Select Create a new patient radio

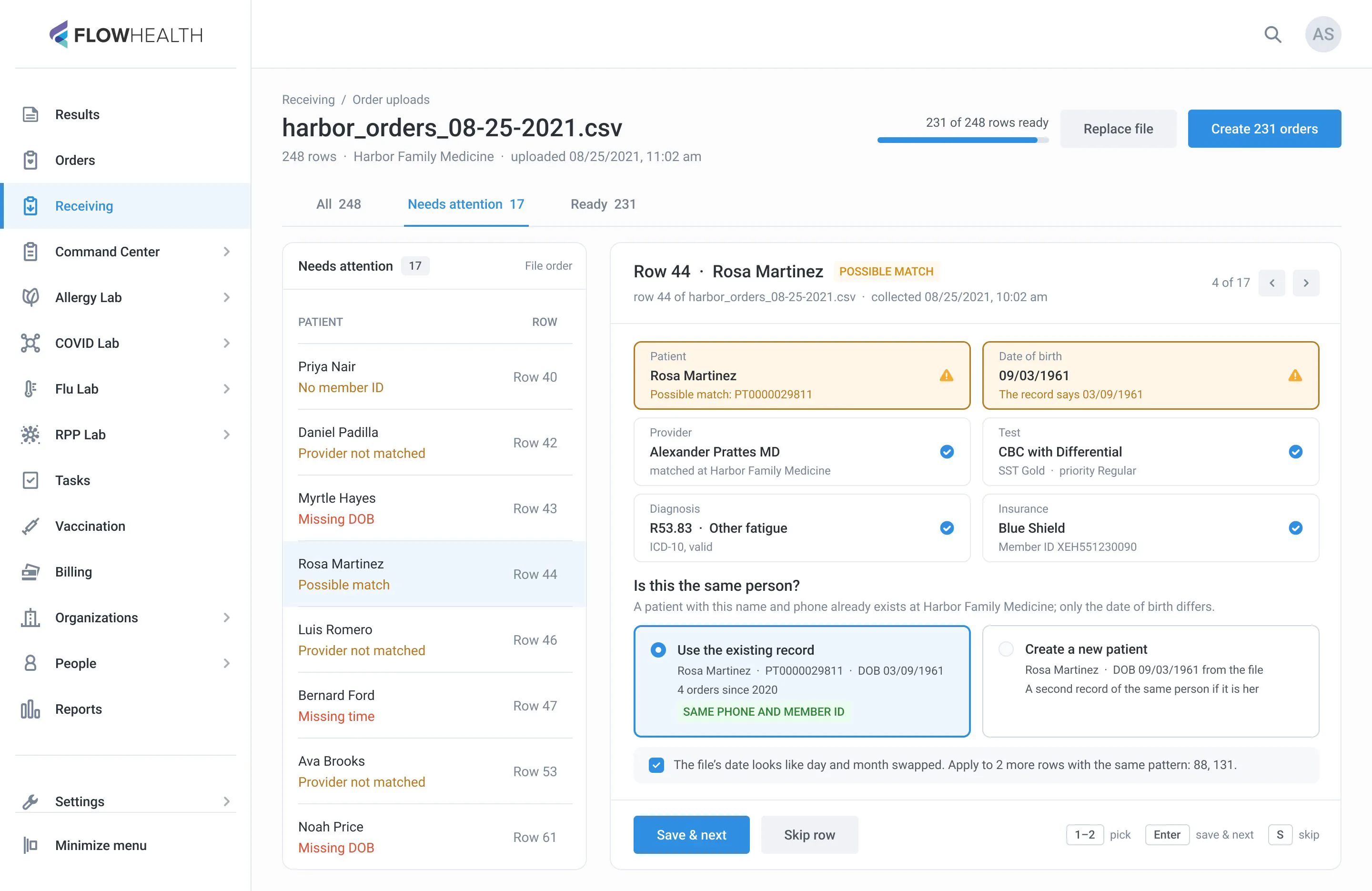(x=1006, y=649)
